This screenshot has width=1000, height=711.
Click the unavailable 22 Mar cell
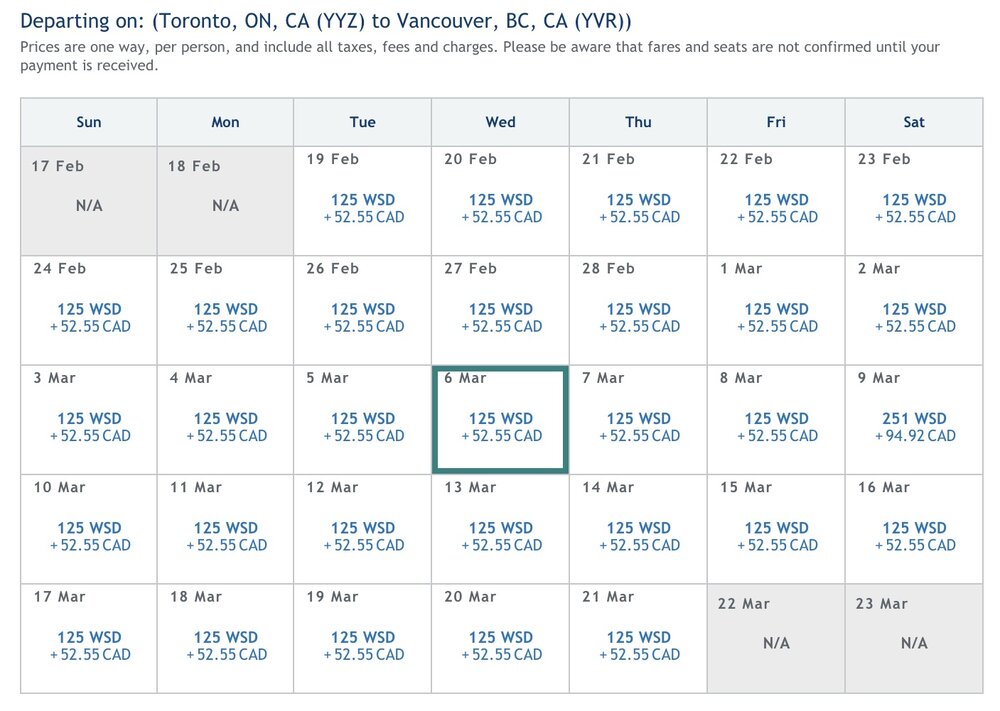pyautogui.click(x=776, y=638)
